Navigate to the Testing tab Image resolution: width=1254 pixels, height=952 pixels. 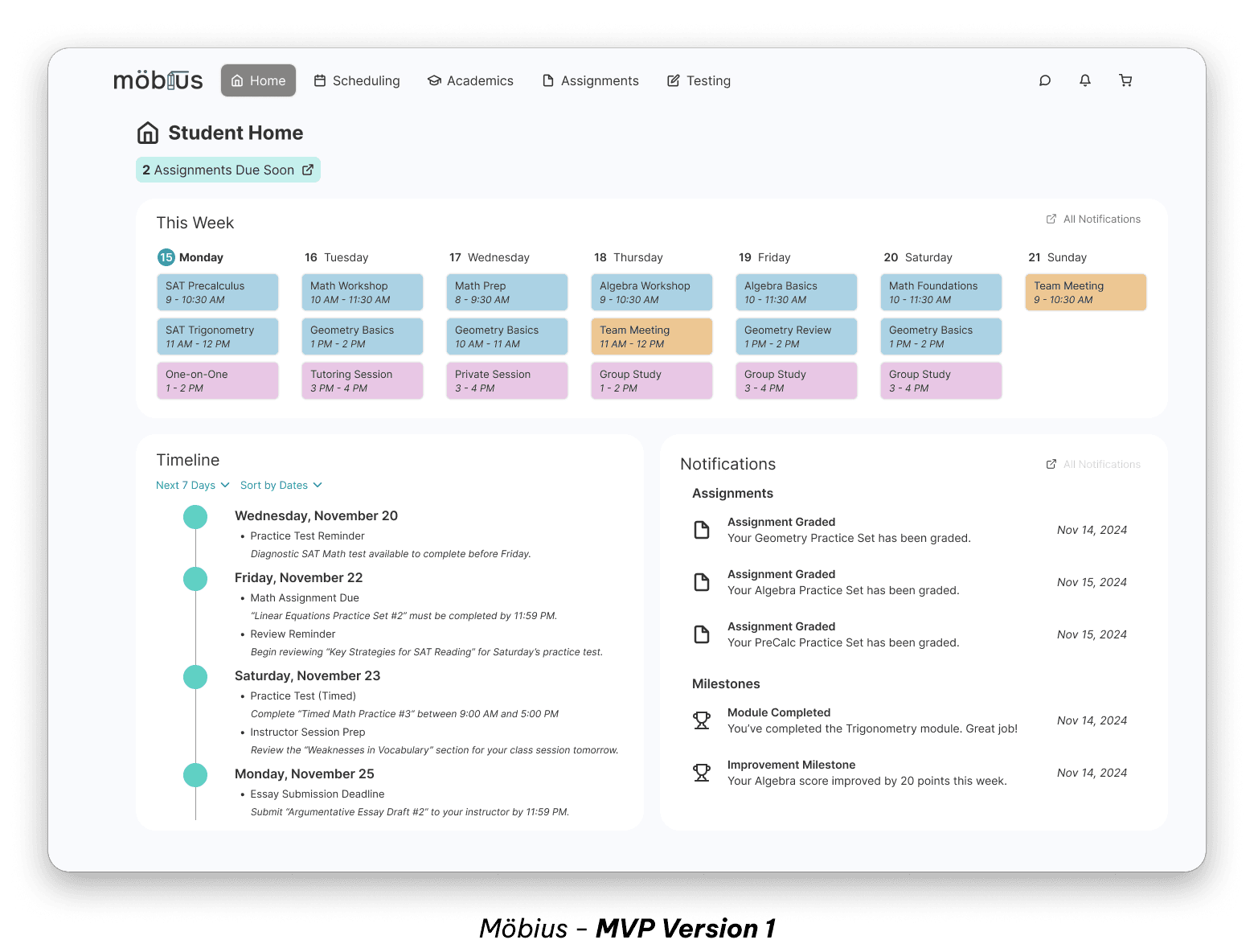point(699,80)
